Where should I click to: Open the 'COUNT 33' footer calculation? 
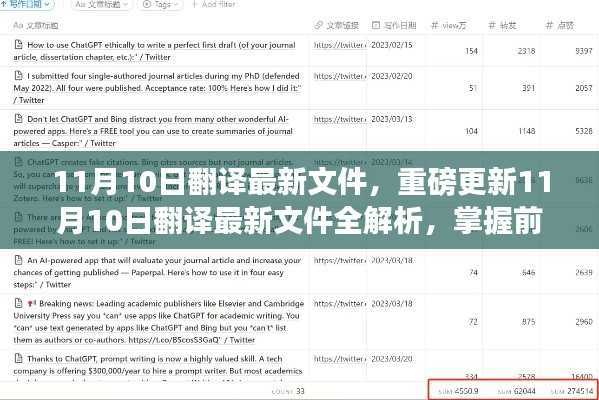point(288,391)
